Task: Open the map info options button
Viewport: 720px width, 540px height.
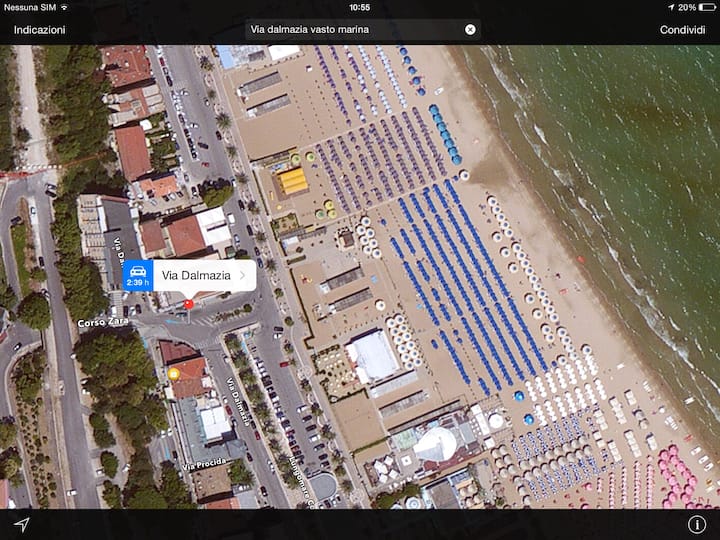Action: [697, 524]
